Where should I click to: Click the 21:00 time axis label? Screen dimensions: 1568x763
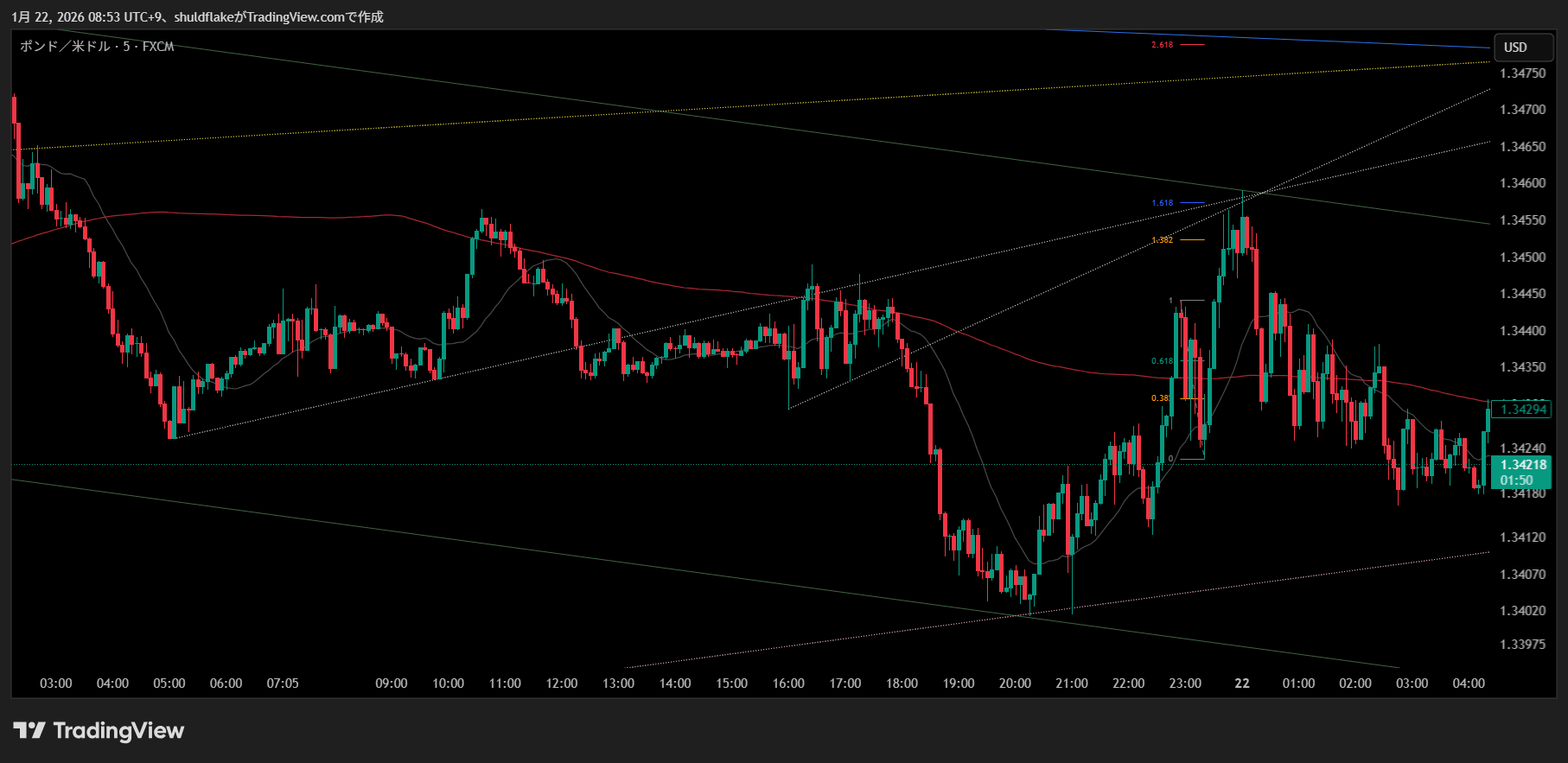pos(1072,684)
